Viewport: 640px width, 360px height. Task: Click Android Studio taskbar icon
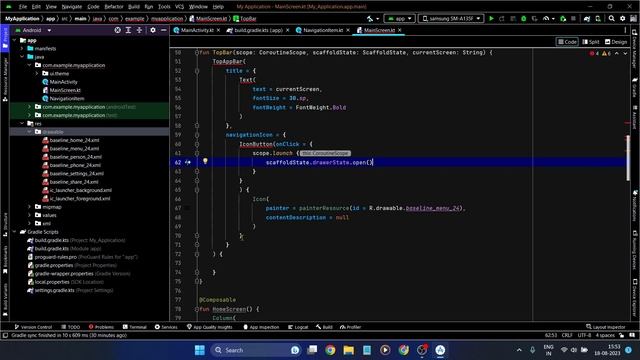click(440, 350)
